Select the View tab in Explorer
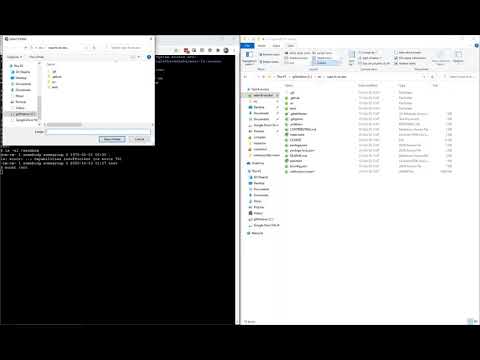The height and width of the screenshot is (360, 480). [291, 46]
